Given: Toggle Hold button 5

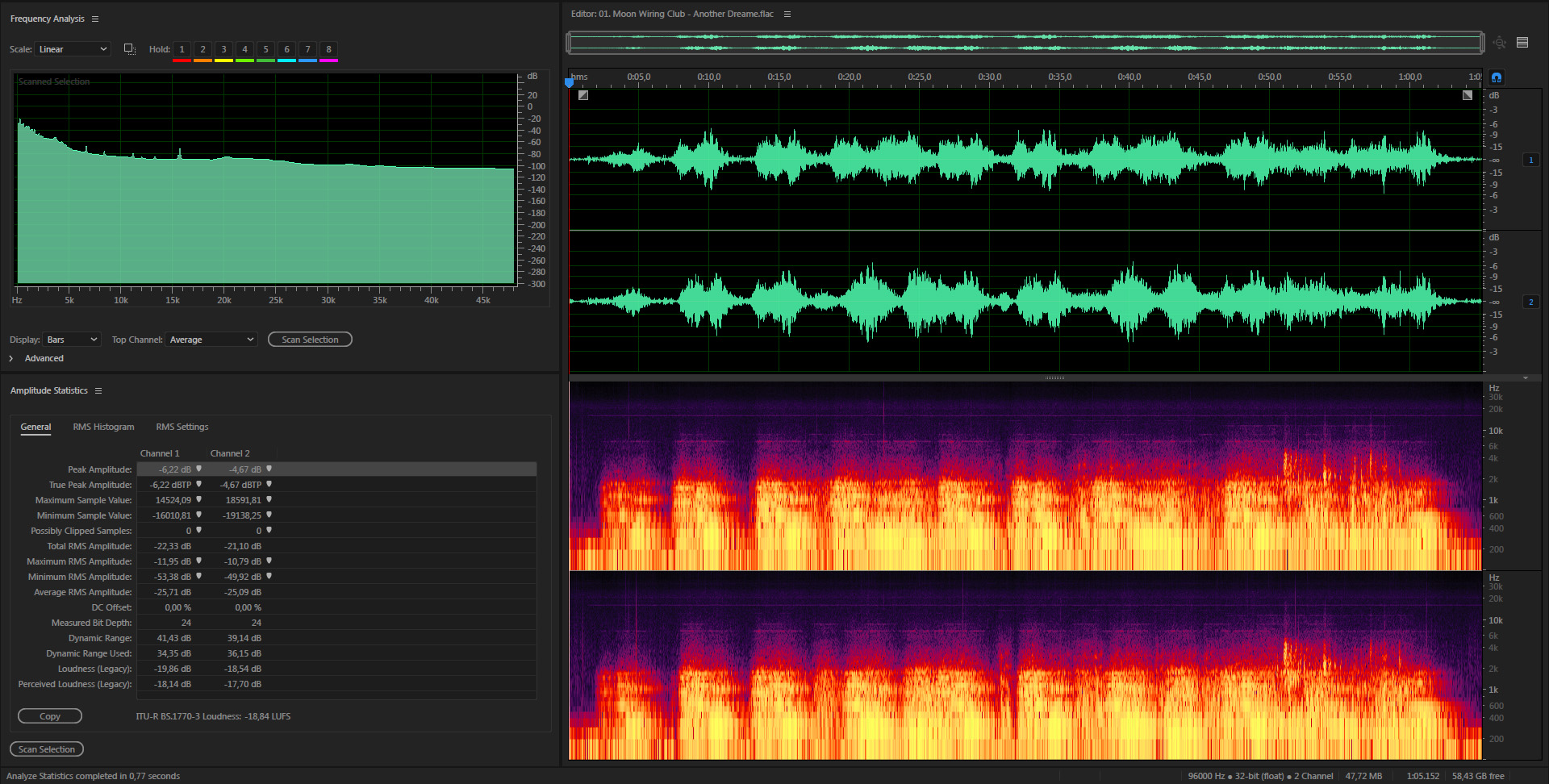Looking at the screenshot, I should pos(265,49).
